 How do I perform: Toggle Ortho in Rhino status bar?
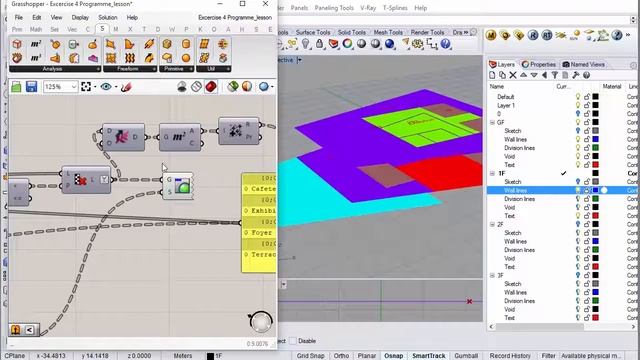pyautogui.click(x=341, y=356)
